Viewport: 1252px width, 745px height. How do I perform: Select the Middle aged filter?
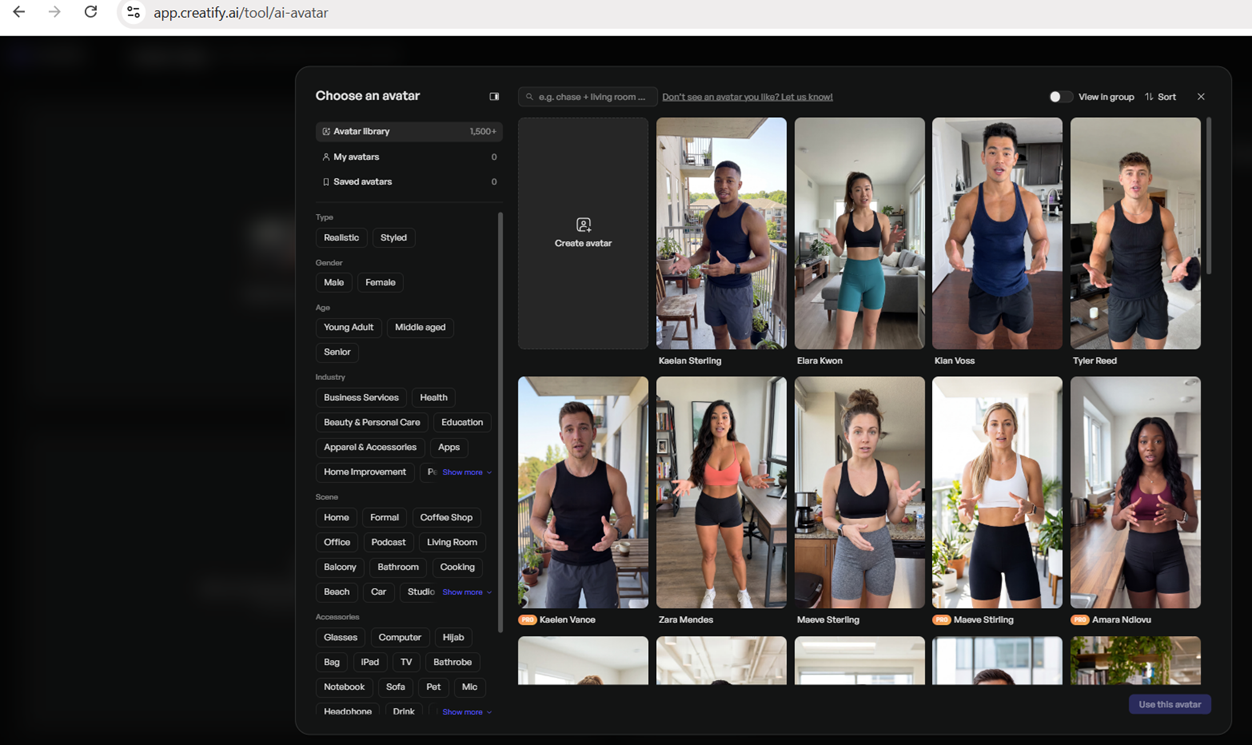coord(420,328)
